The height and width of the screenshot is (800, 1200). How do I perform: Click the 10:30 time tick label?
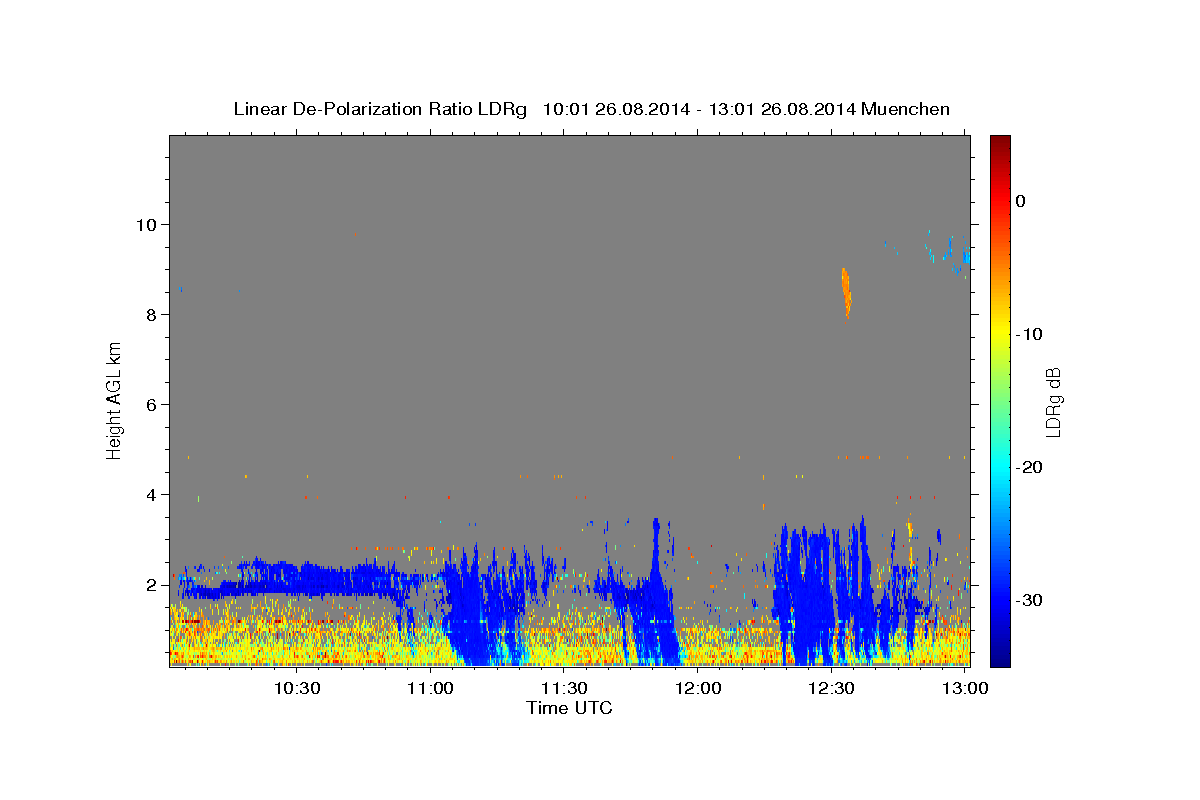298,688
